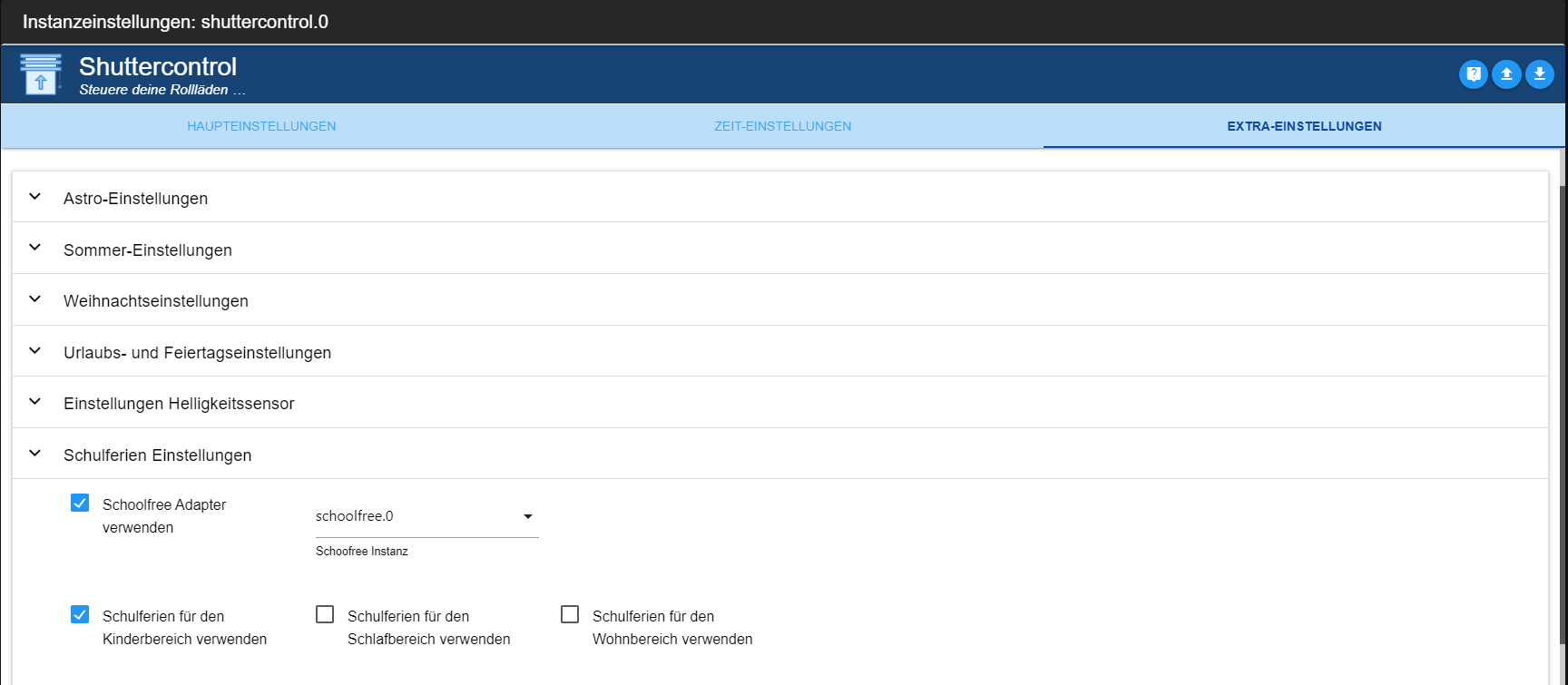Click the download configuration icon
The width and height of the screenshot is (1568, 685).
[1540, 74]
